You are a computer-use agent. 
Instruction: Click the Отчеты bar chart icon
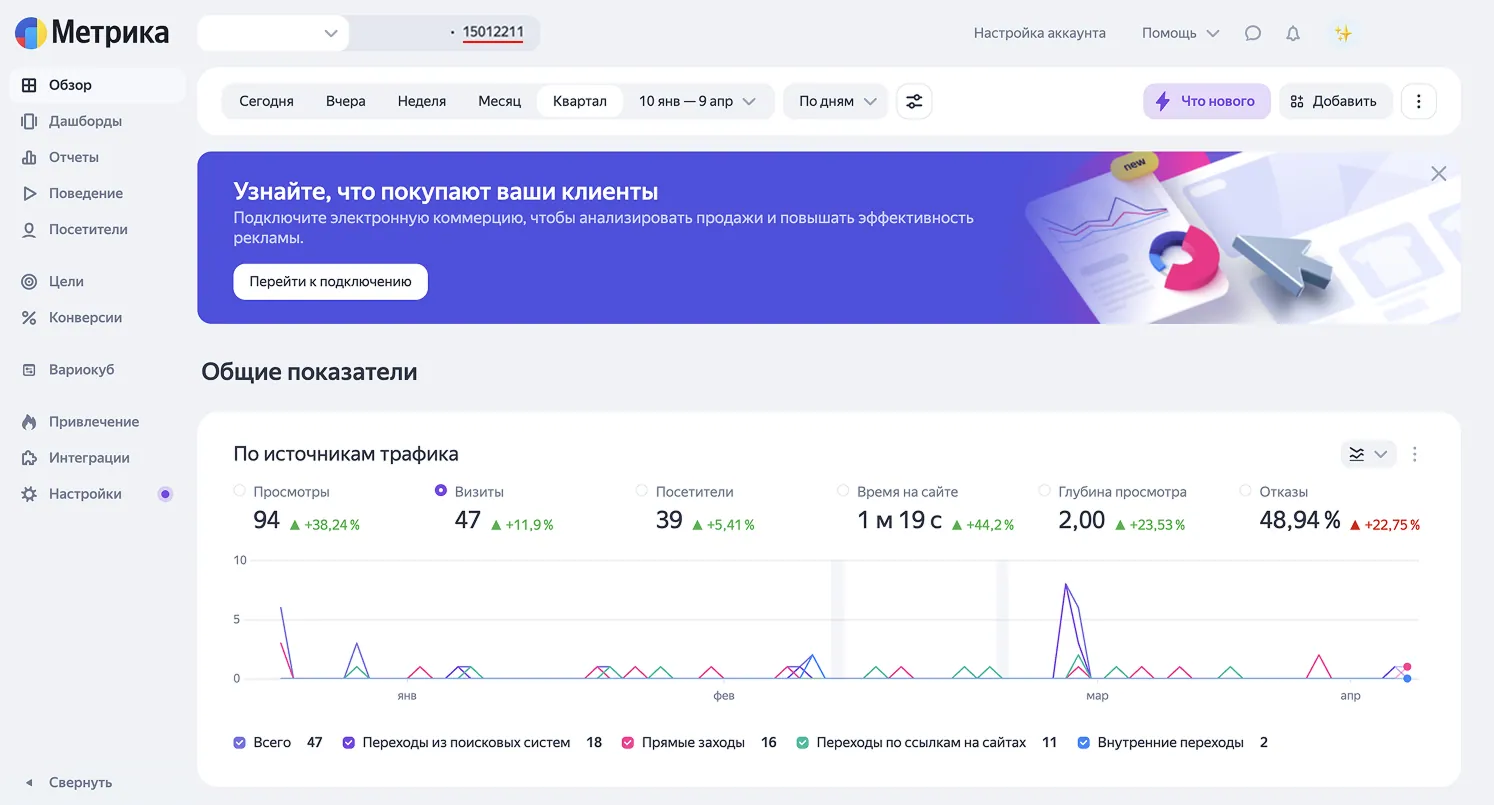(29, 157)
